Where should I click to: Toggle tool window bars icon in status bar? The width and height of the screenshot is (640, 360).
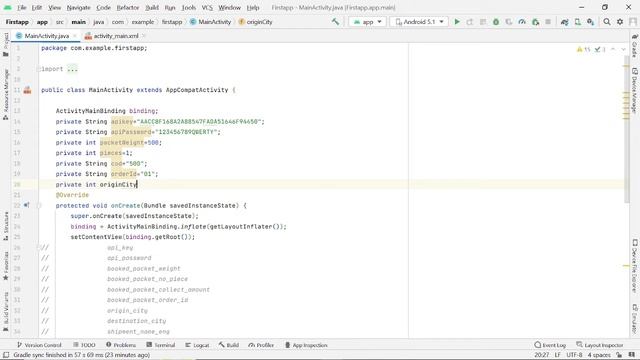[6, 355]
